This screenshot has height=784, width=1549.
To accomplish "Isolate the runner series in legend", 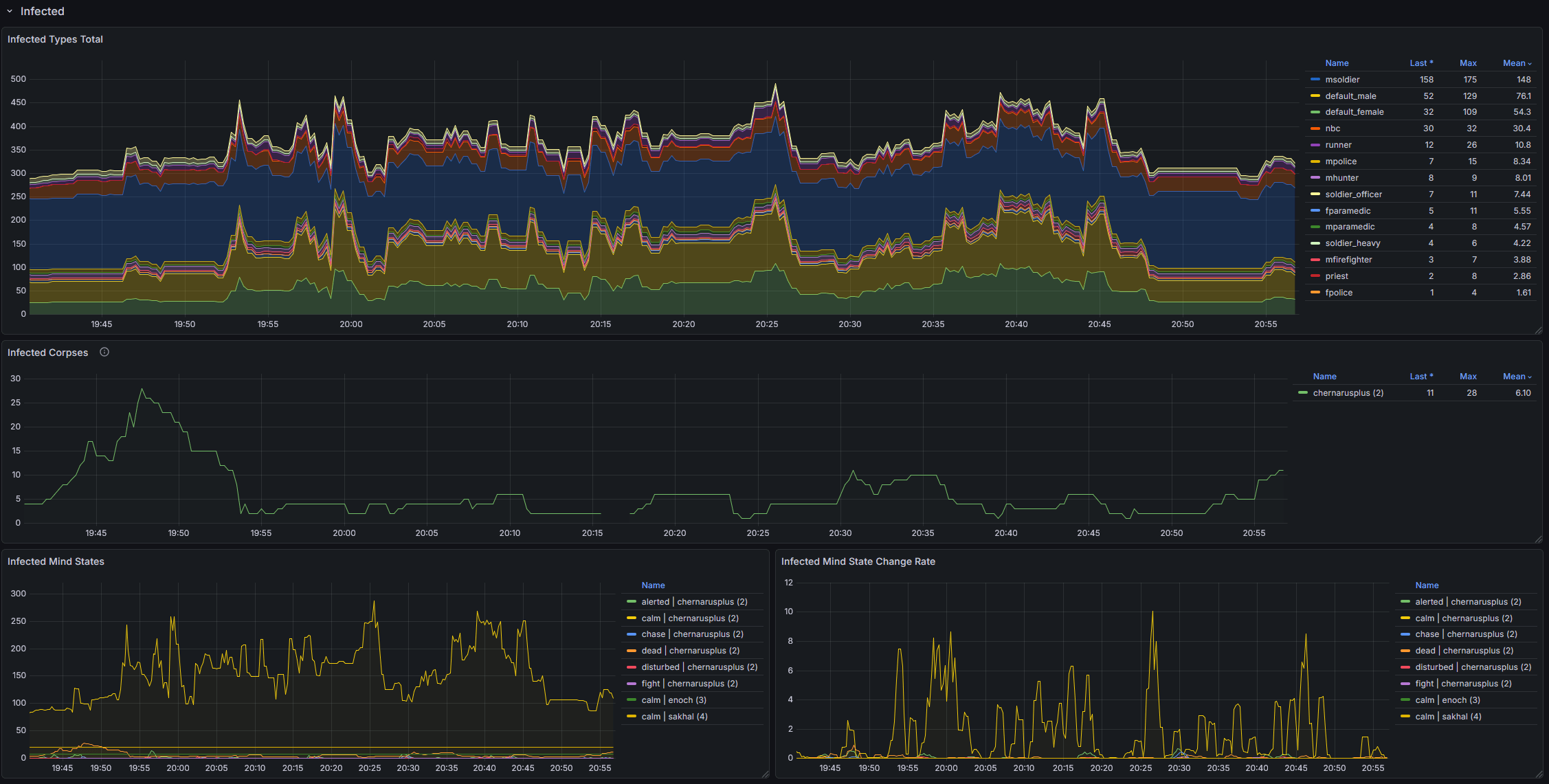I will pos(1338,145).
